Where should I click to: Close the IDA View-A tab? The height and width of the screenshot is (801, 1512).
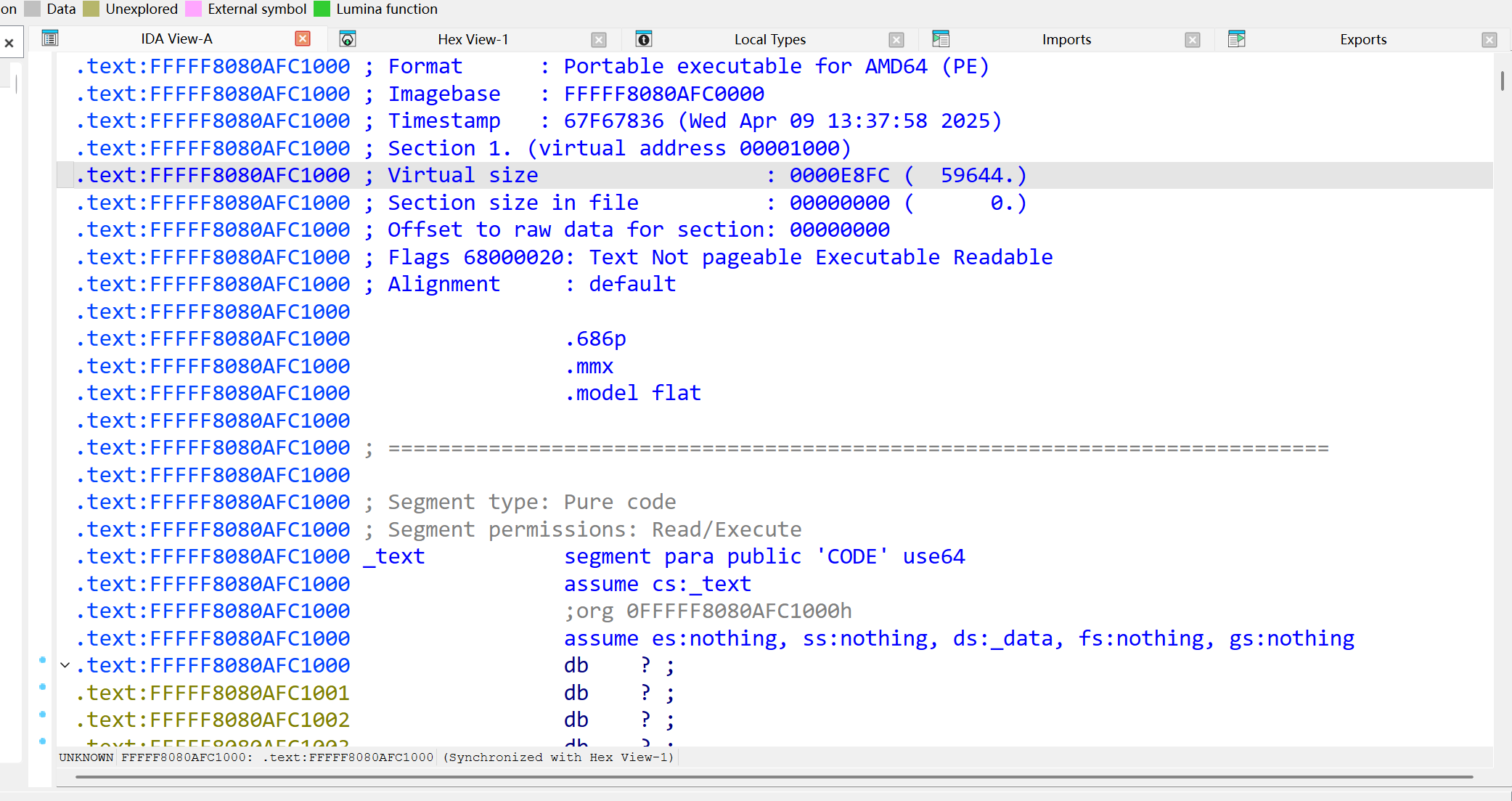click(303, 39)
